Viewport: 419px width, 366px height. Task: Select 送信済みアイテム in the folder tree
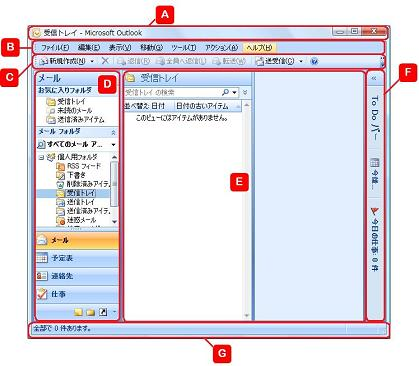pyautogui.click(x=83, y=211)
